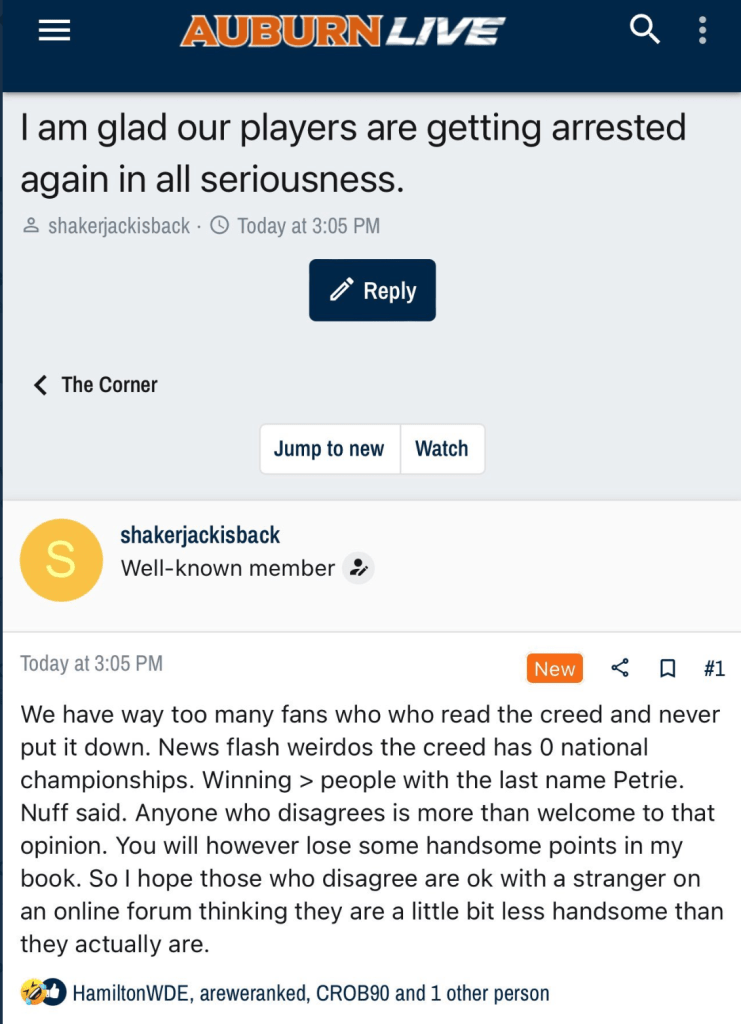Click thread author name under the title
The image size is (741, 1024).
[119, 226]
